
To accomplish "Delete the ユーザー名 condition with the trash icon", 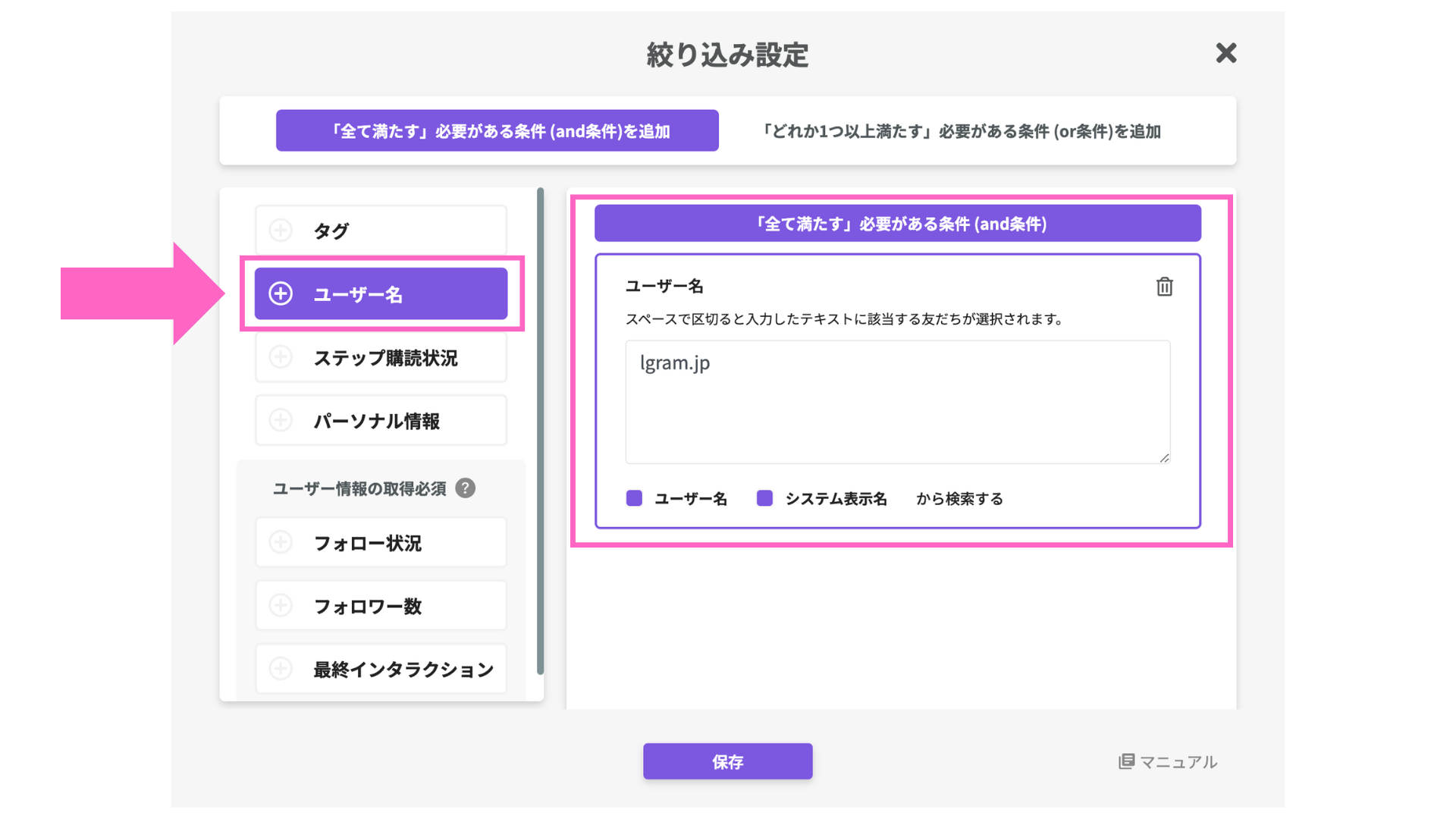I will click(x=1164, y=287).
